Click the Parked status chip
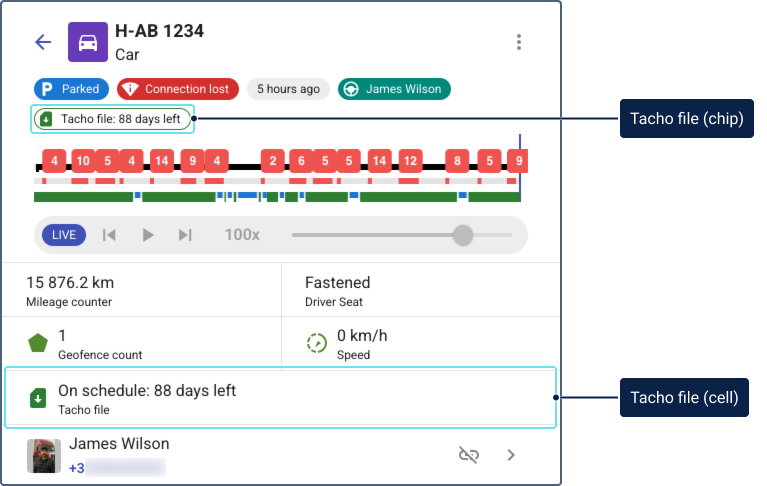Image resolution: width=767 pixels, height=486 pixels. (x=71, y=89)
